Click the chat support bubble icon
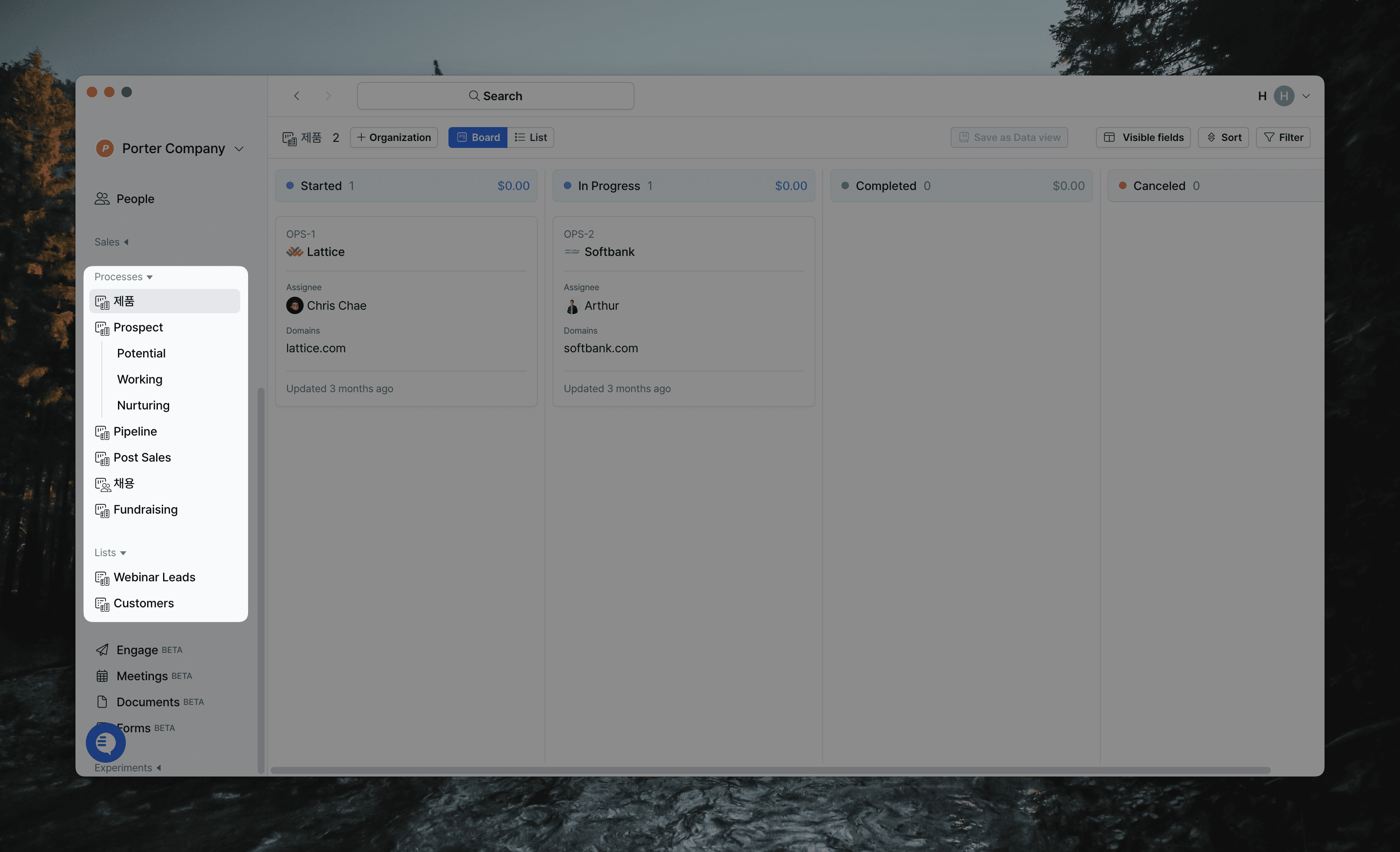 [x=106, y=742]
